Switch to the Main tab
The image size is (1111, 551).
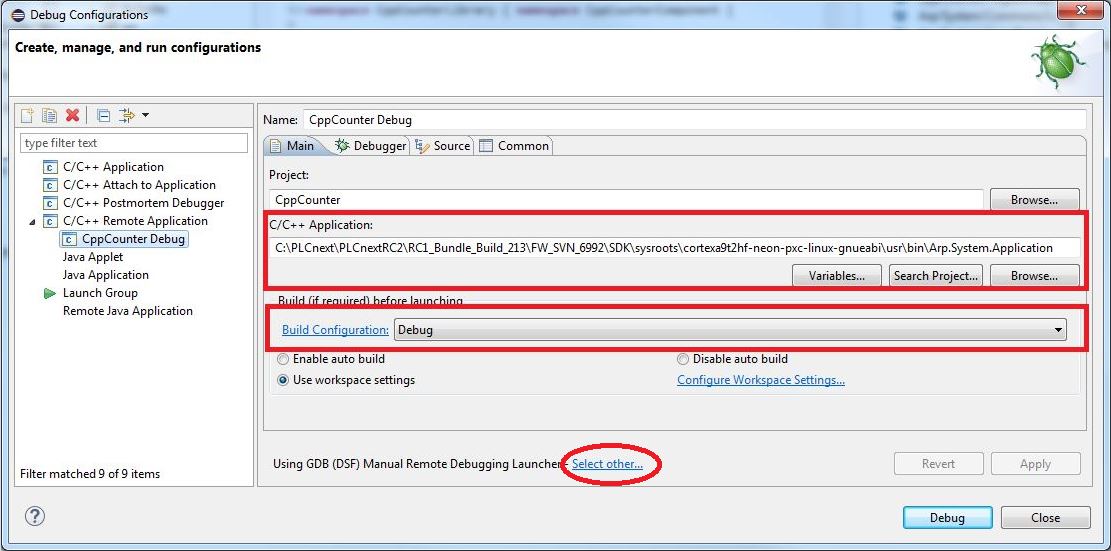tap(293, 146)
